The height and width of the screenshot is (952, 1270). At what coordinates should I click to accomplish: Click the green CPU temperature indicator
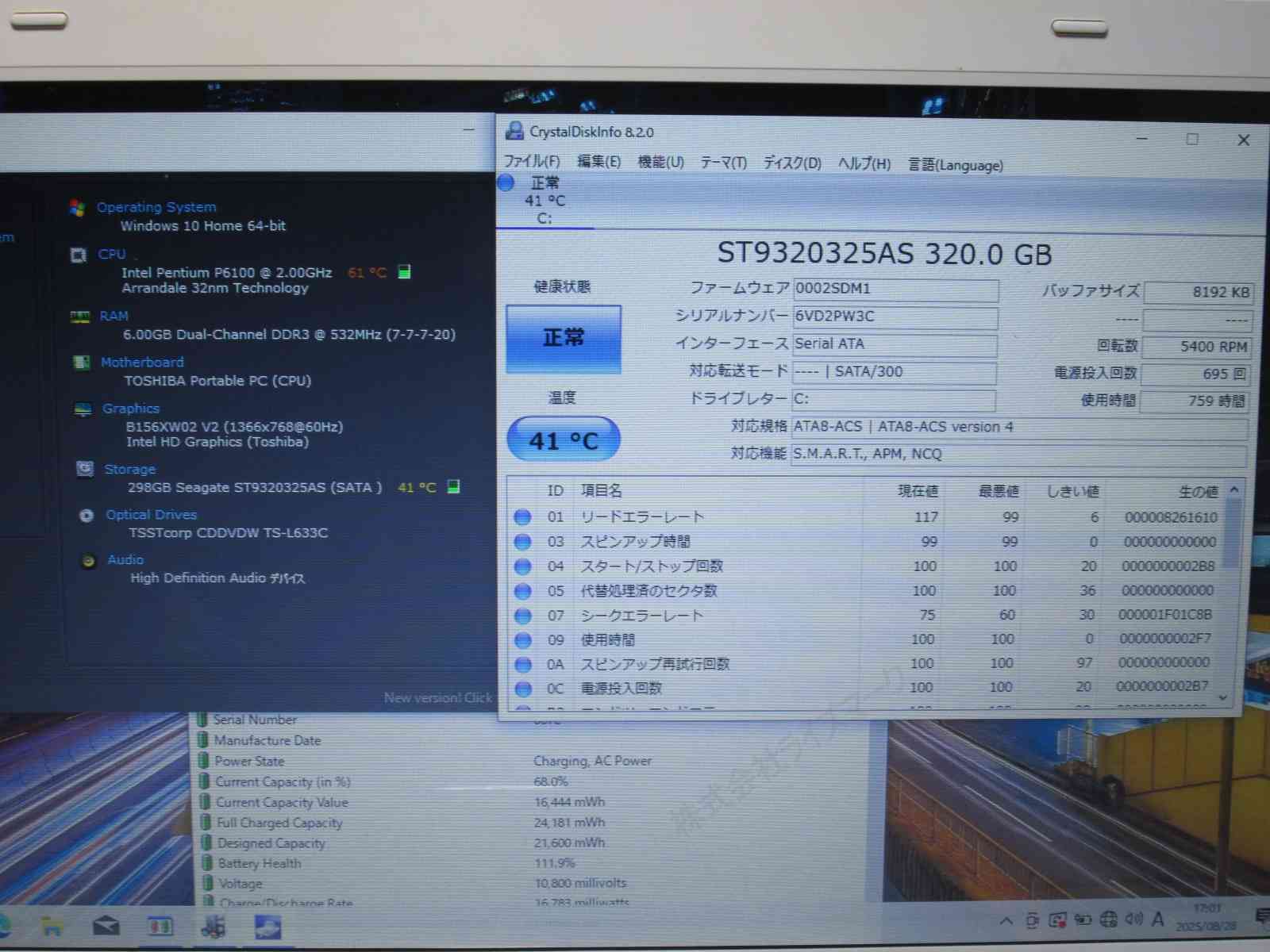tap(404, 272)
